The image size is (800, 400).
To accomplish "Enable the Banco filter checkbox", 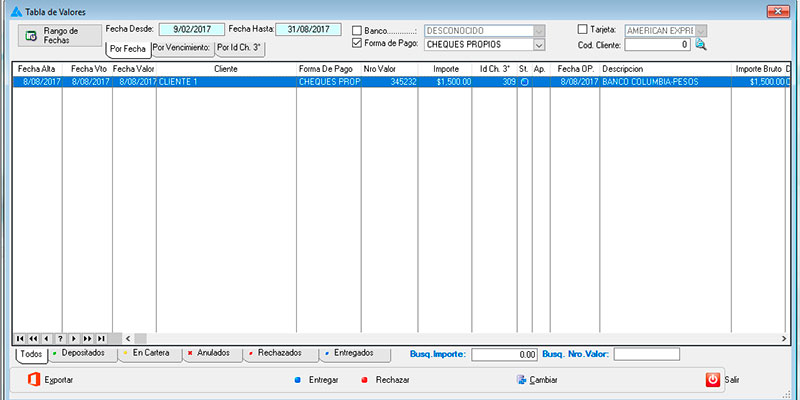I will (358, 30).
